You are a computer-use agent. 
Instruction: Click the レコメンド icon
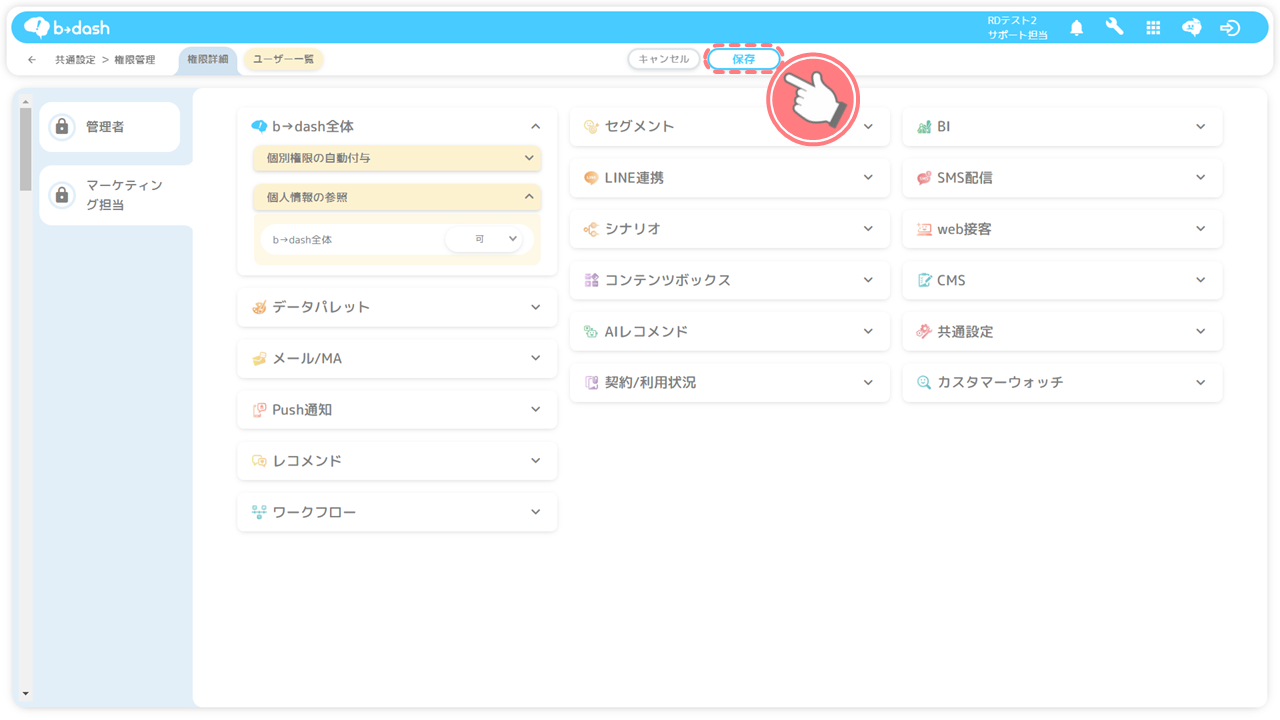tap(259, 461)
